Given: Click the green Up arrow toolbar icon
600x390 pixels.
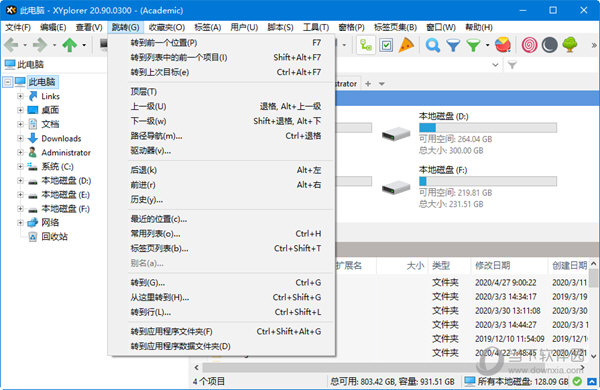Looking at the screenshot, I should pos(70,45).
